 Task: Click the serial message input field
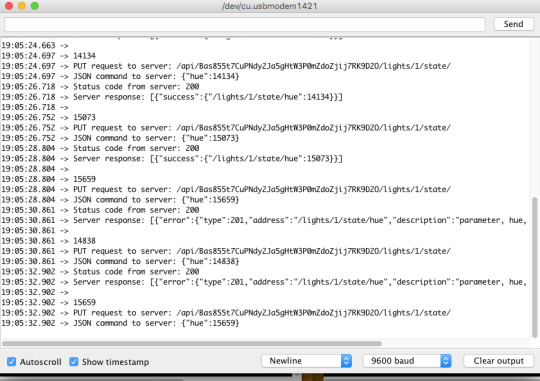245,24
